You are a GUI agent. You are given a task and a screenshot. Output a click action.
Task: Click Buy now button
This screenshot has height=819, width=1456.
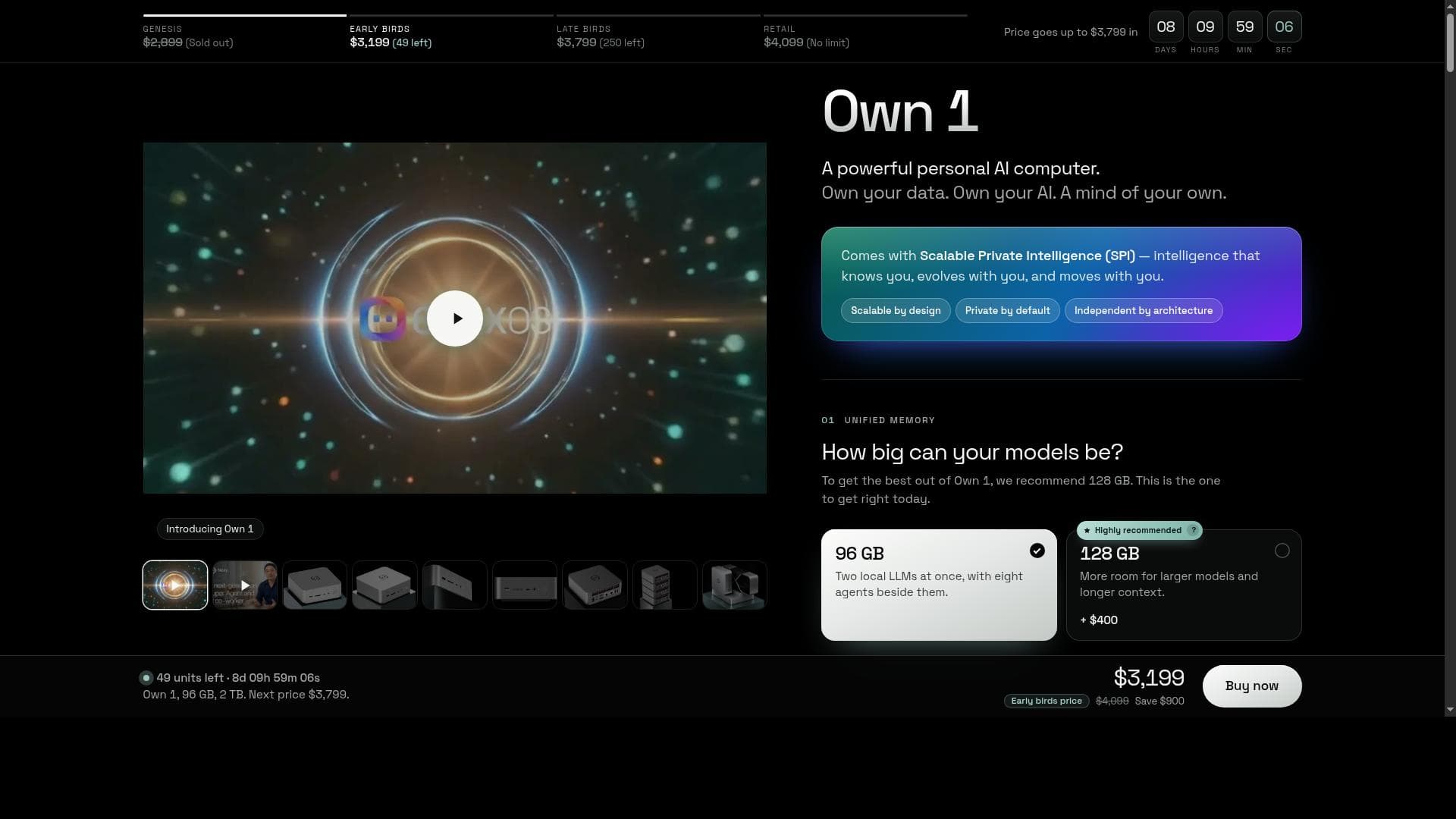[1252, 686]
